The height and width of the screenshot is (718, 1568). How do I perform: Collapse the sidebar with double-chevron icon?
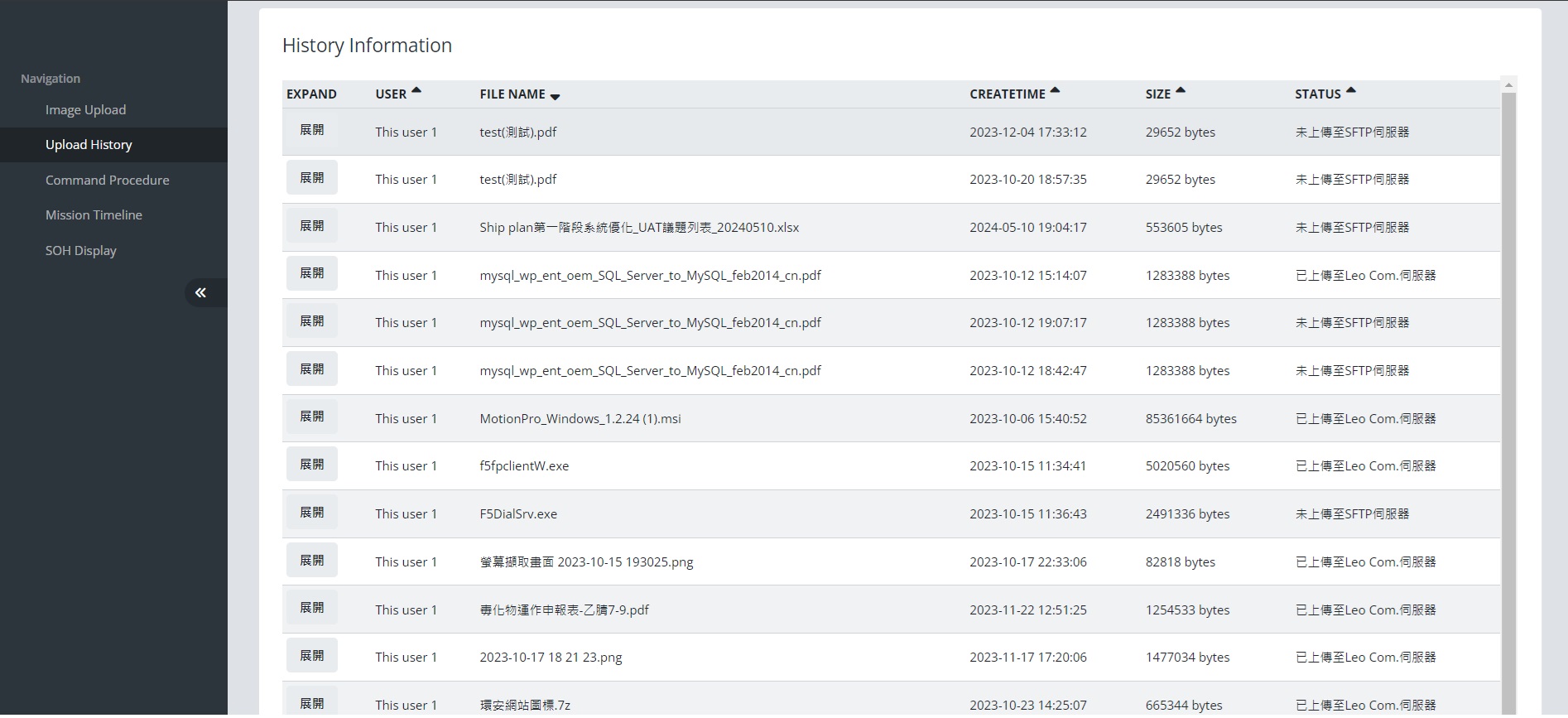pos(200,292)
